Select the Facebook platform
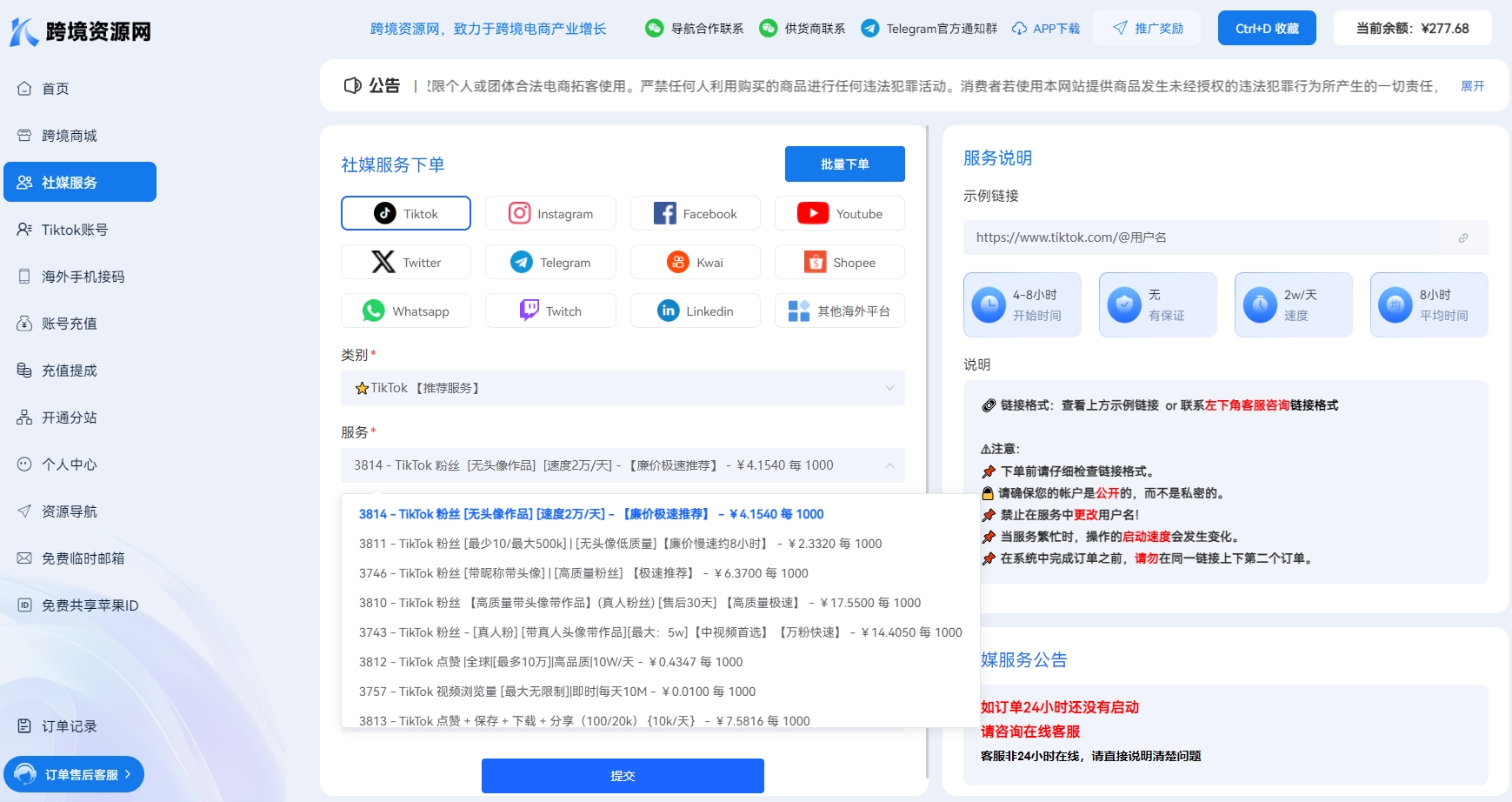The height and width of the screenshot is (802, 1512). coord(696,213)
